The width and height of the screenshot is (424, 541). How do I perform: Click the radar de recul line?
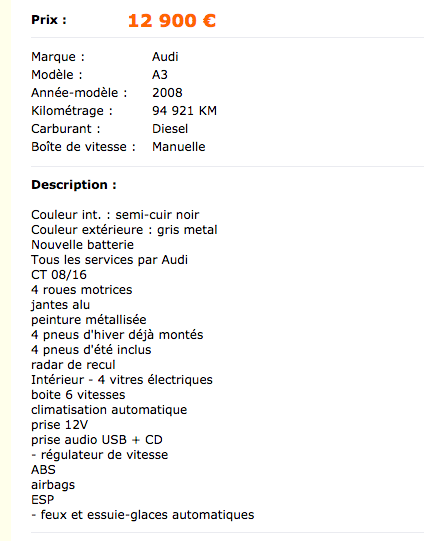[x=73, y=365]
